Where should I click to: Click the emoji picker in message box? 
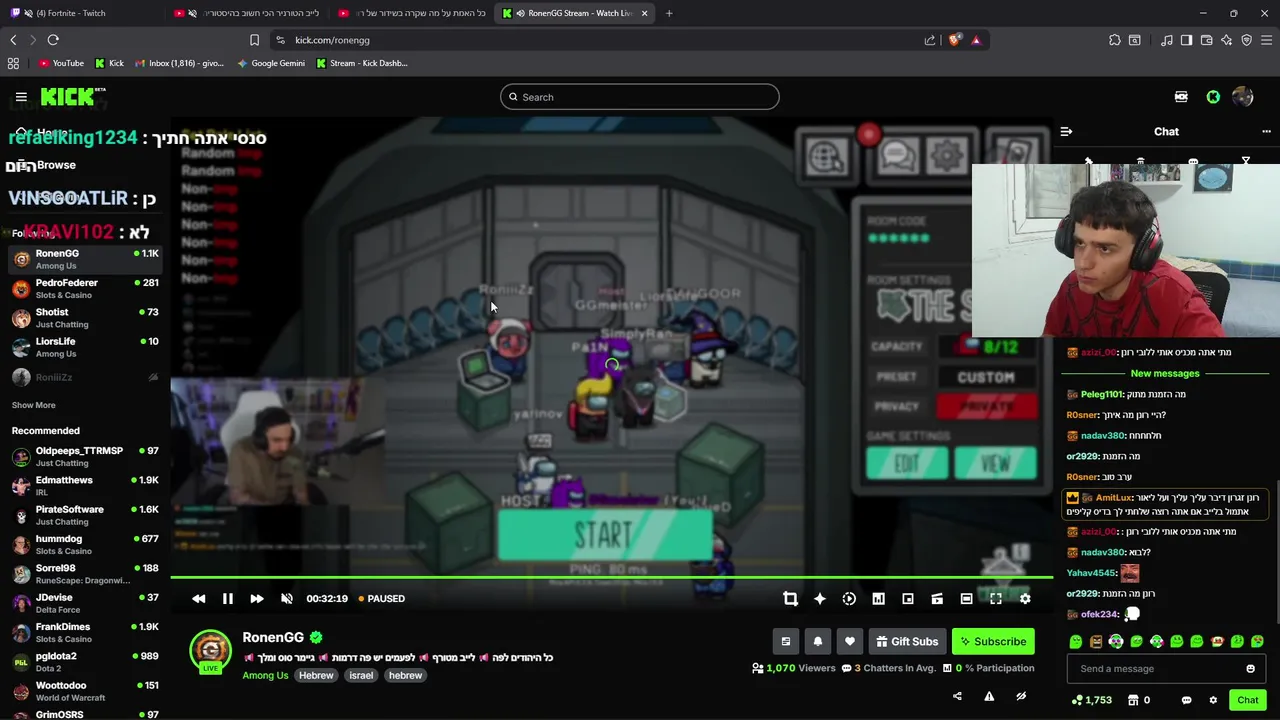pyautogui.click(x=1250, y=669)
